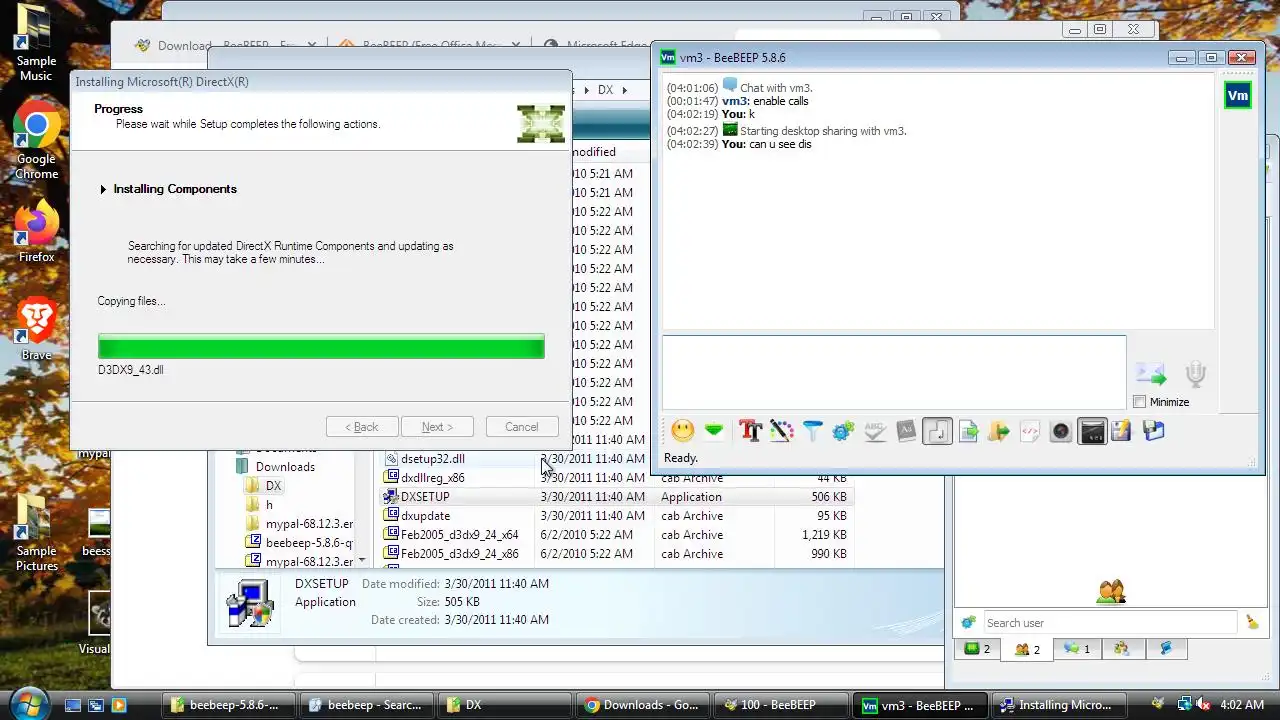Select the DX folder in Explorer tree

pyautogui.click(x=273, y=486)
